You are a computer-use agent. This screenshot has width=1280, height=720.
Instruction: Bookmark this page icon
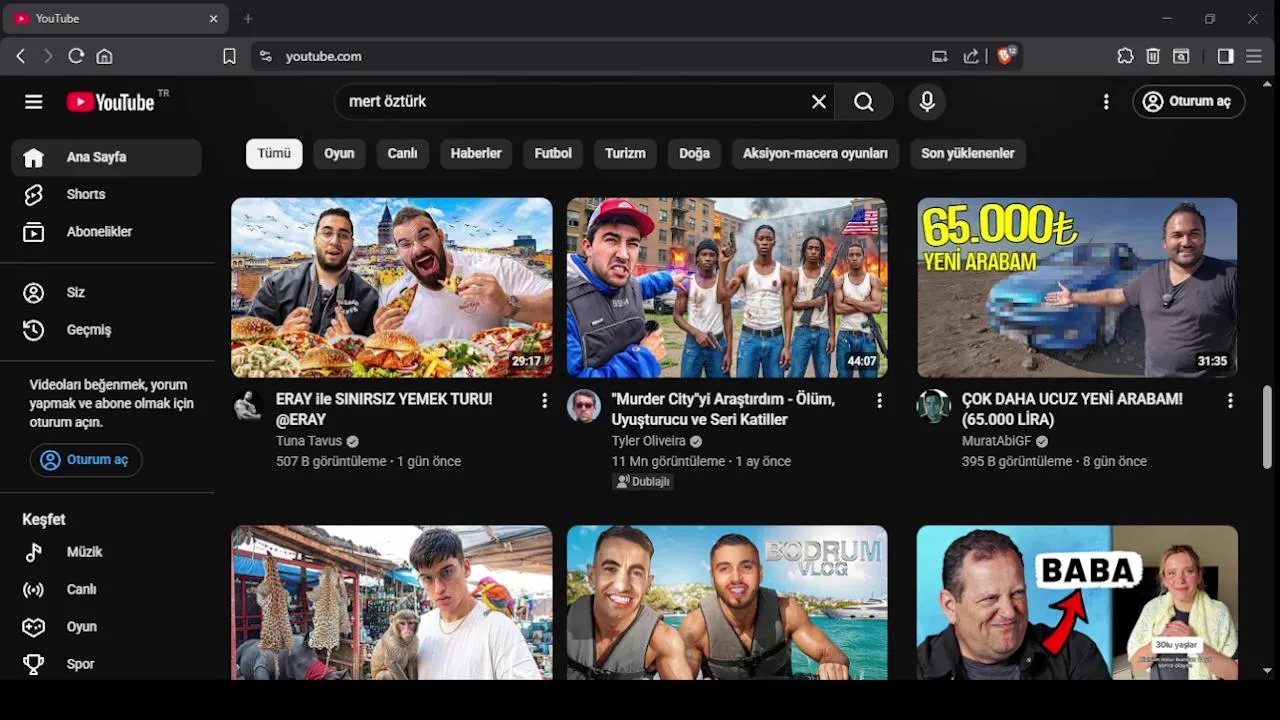(229, 56)
